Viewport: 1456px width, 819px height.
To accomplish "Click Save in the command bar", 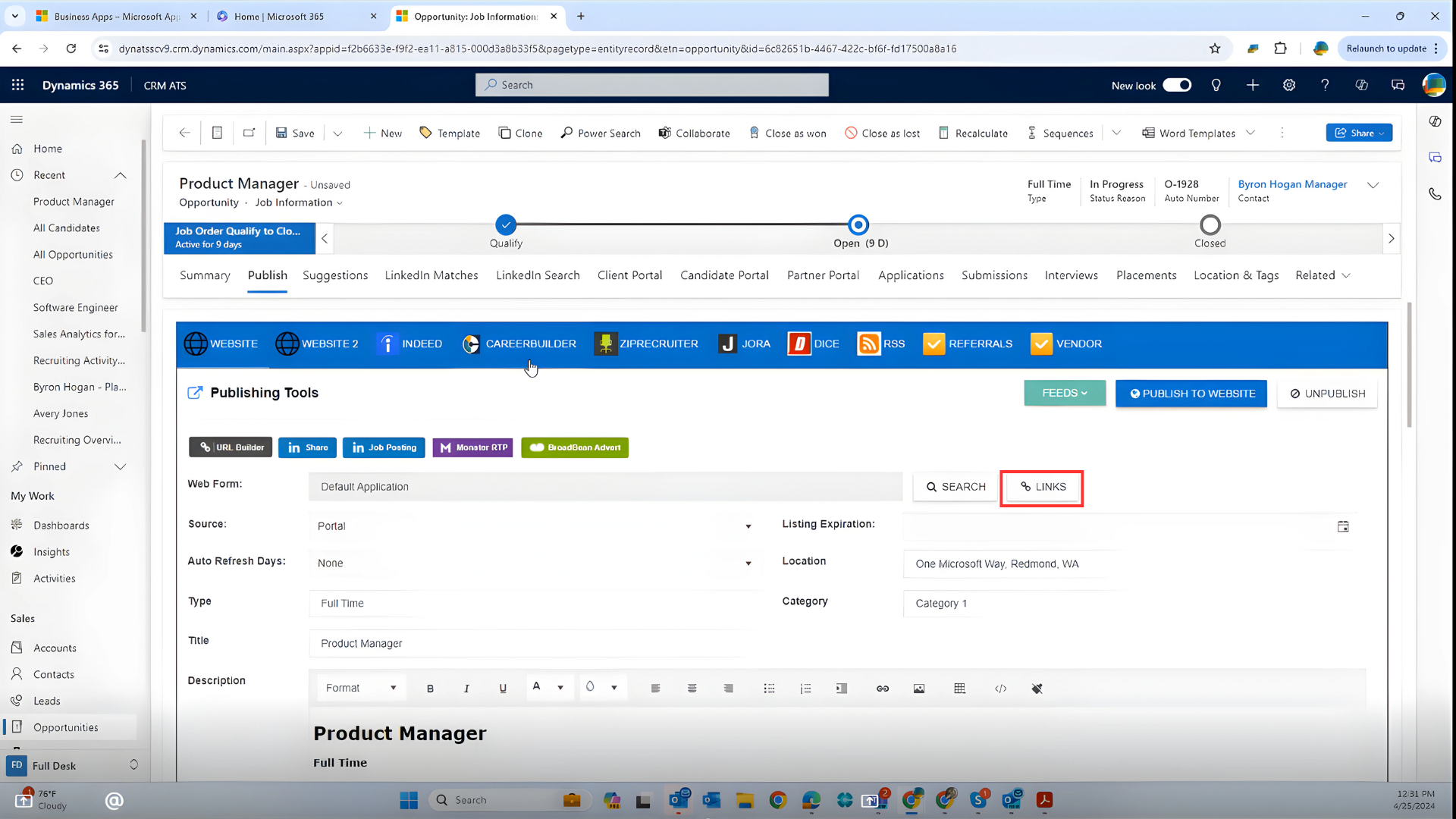I will [295, 133].
